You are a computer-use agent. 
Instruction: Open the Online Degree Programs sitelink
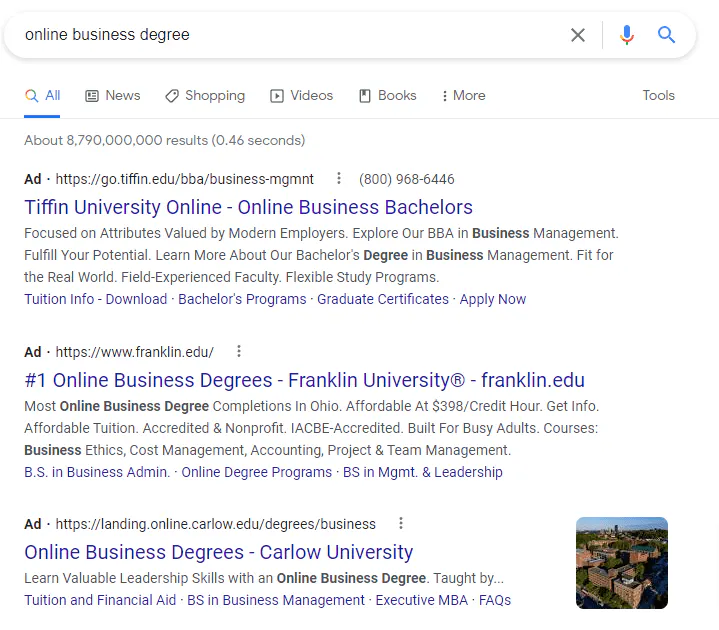[256, 472]
